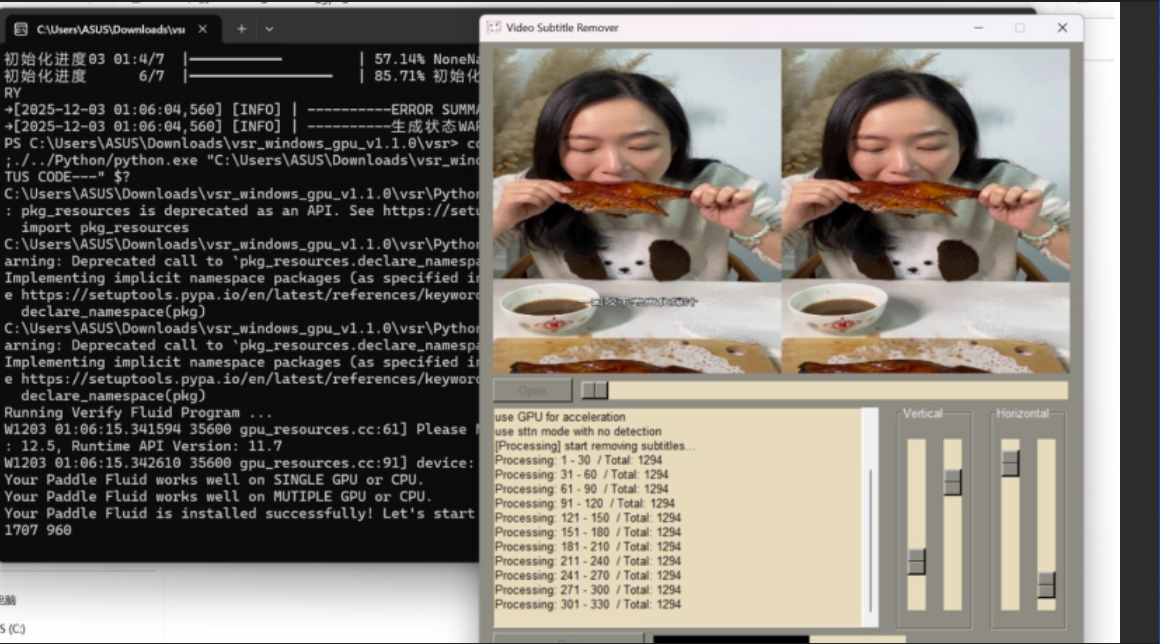The height and width of the screenshot is (644, 1160).
Task: Expand the terminal profile dropdown arrow
Action: (268, 30)
